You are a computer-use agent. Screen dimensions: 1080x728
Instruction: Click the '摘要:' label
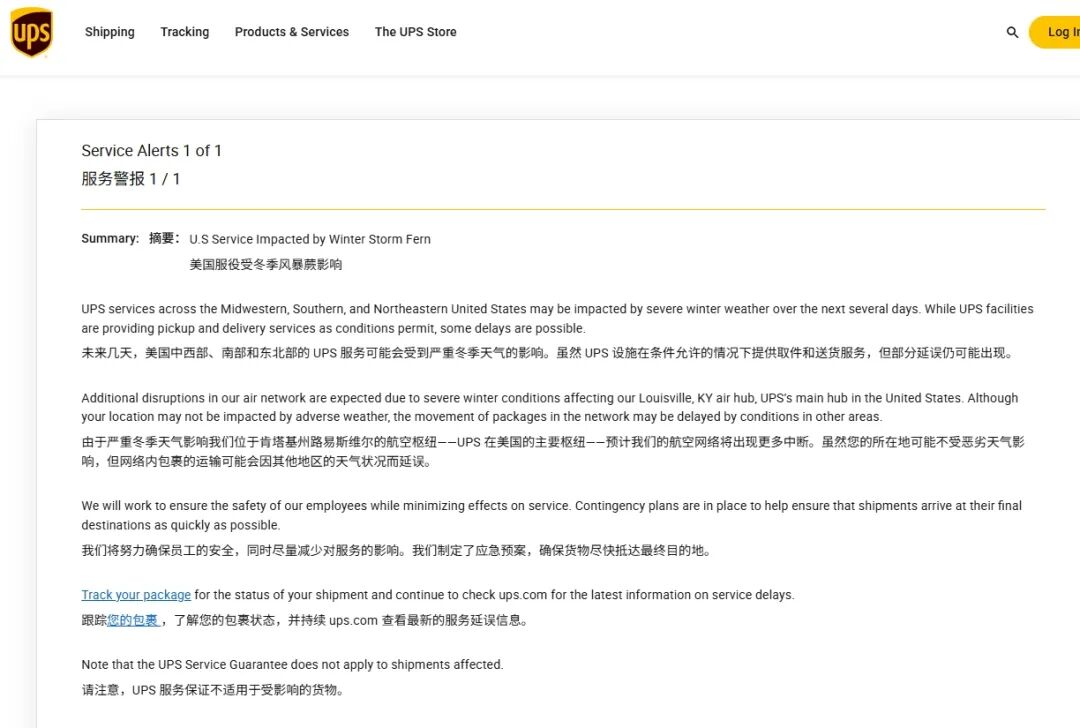point(164,239)
